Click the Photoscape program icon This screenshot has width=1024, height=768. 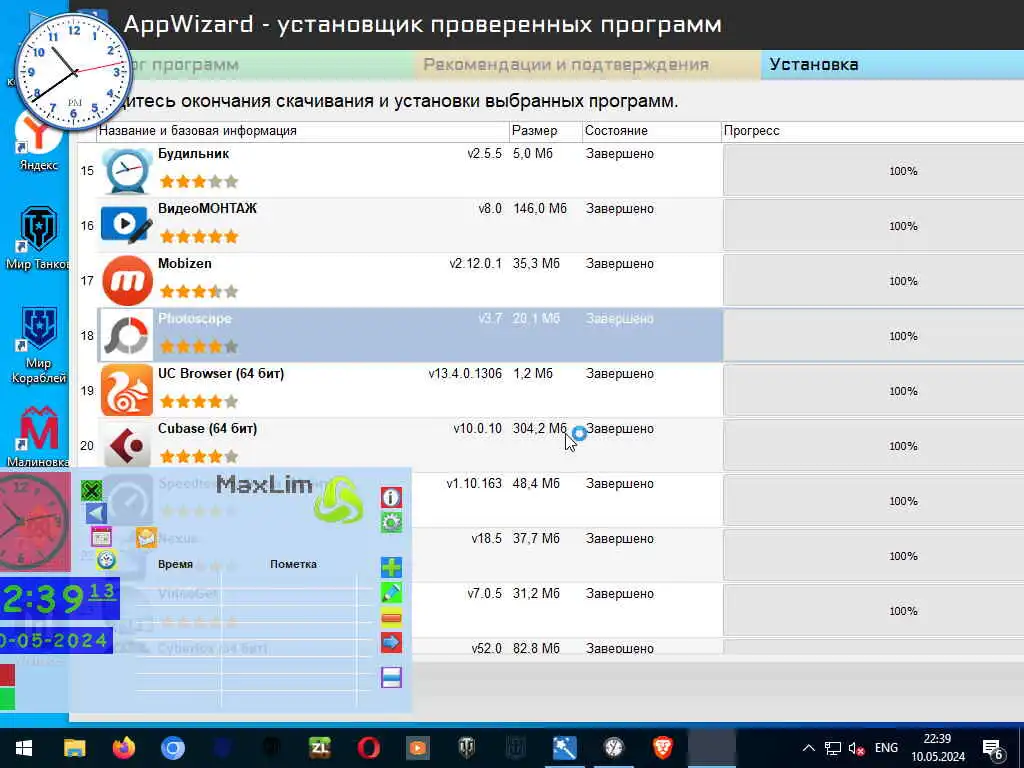tap(127, 336)
